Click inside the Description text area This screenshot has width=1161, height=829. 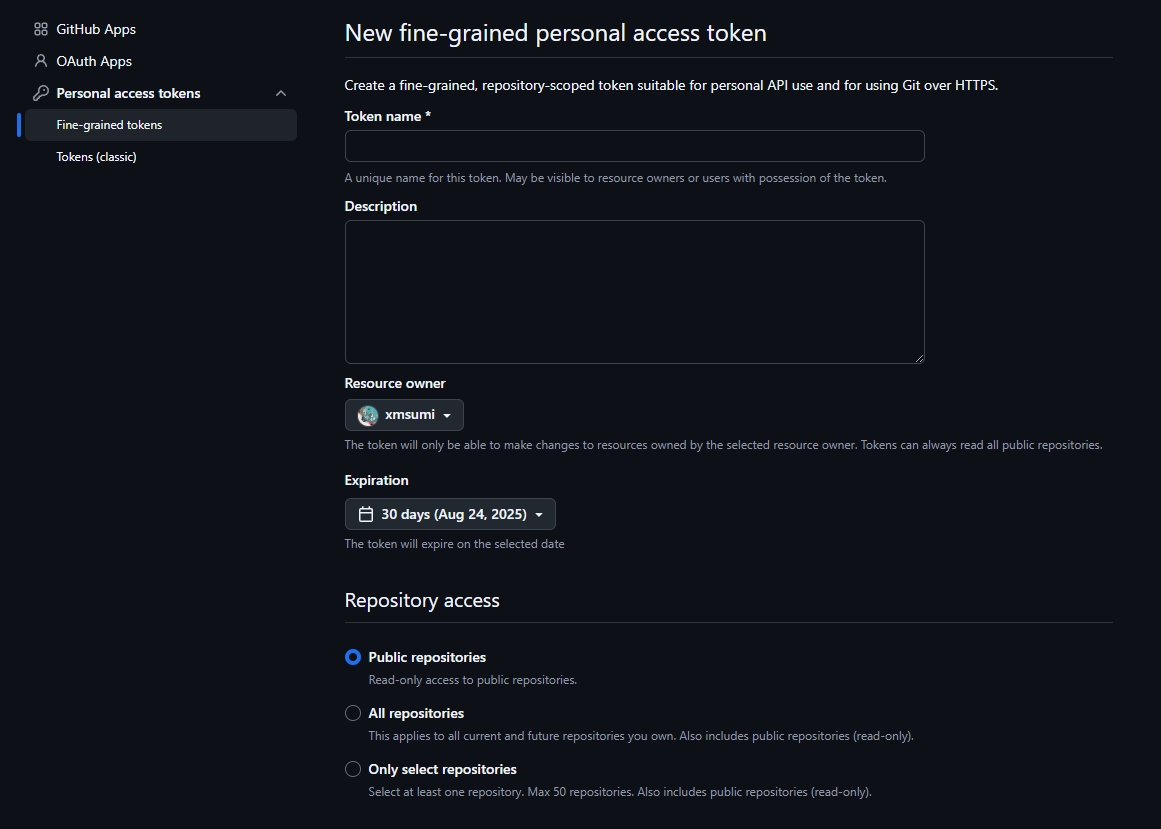(635, 292)
